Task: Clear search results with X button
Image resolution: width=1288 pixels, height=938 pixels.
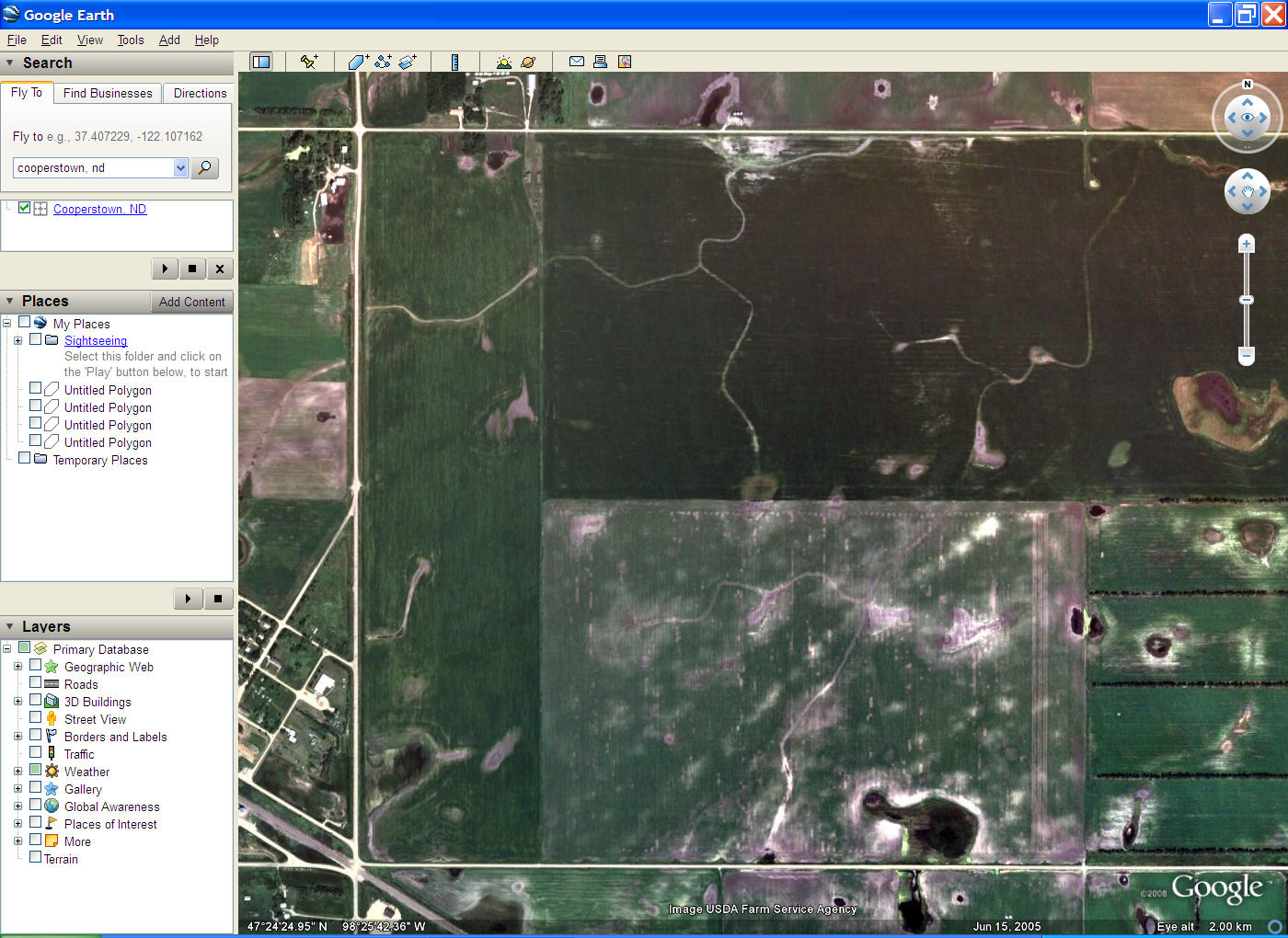Action: [219, 269]
